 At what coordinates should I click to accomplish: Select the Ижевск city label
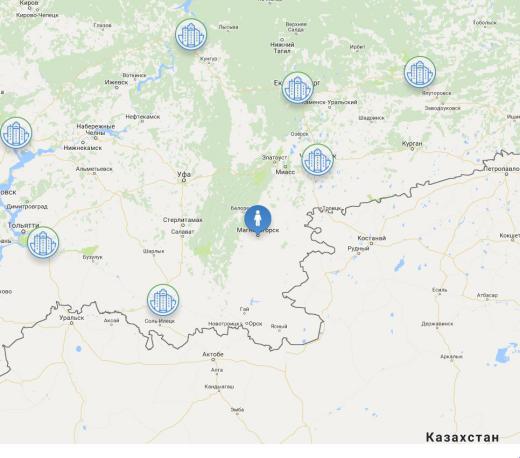click(x=116, y=82)
